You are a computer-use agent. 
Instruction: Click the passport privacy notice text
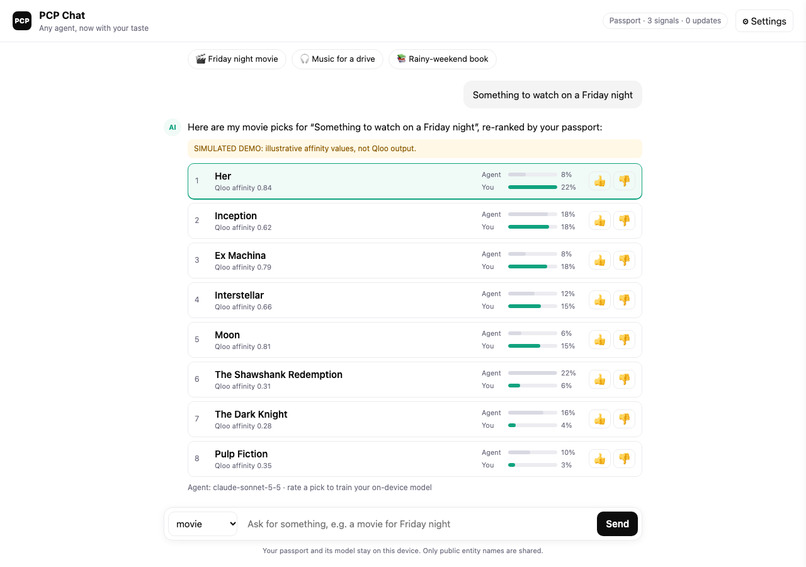click(x=402, y=551)
